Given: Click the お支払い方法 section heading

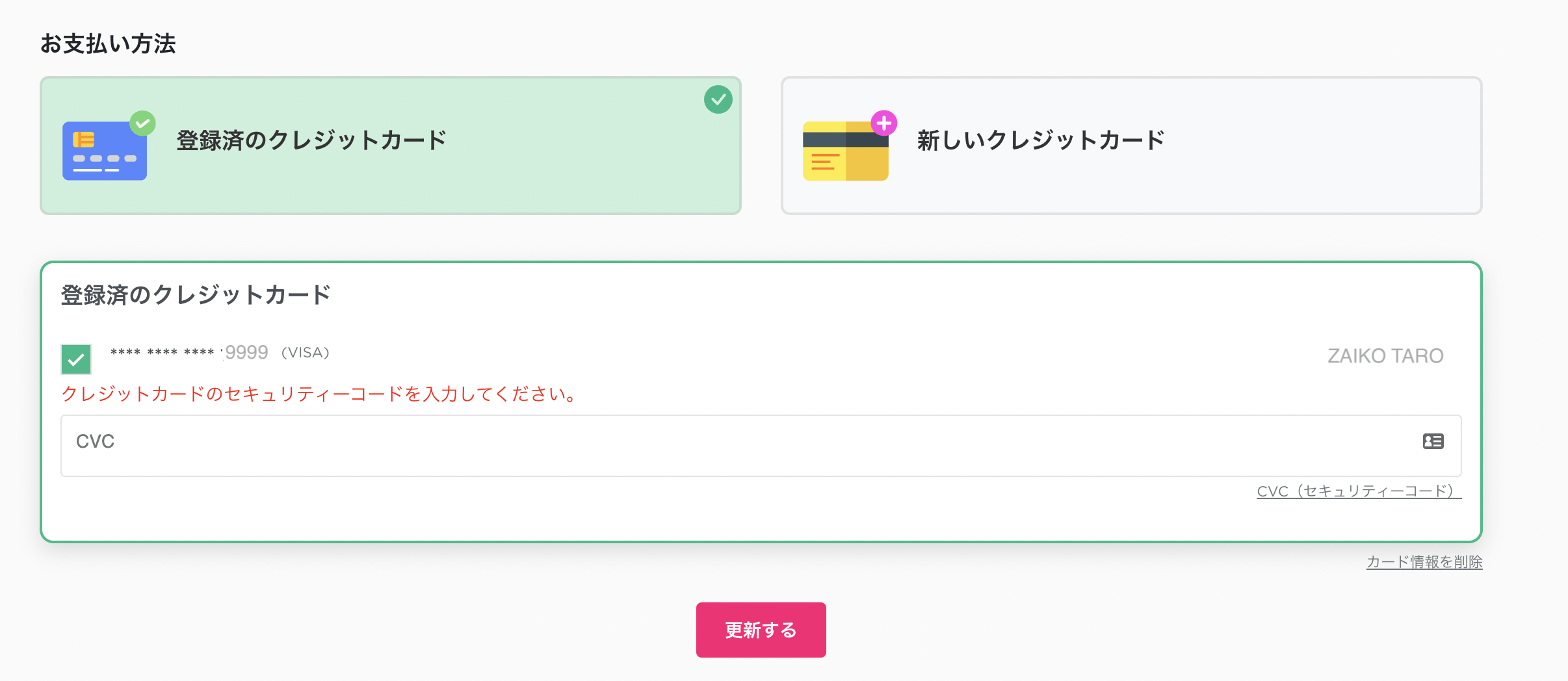Looking at the screenshot, I should pyautogui.click(x=108, y=44).
